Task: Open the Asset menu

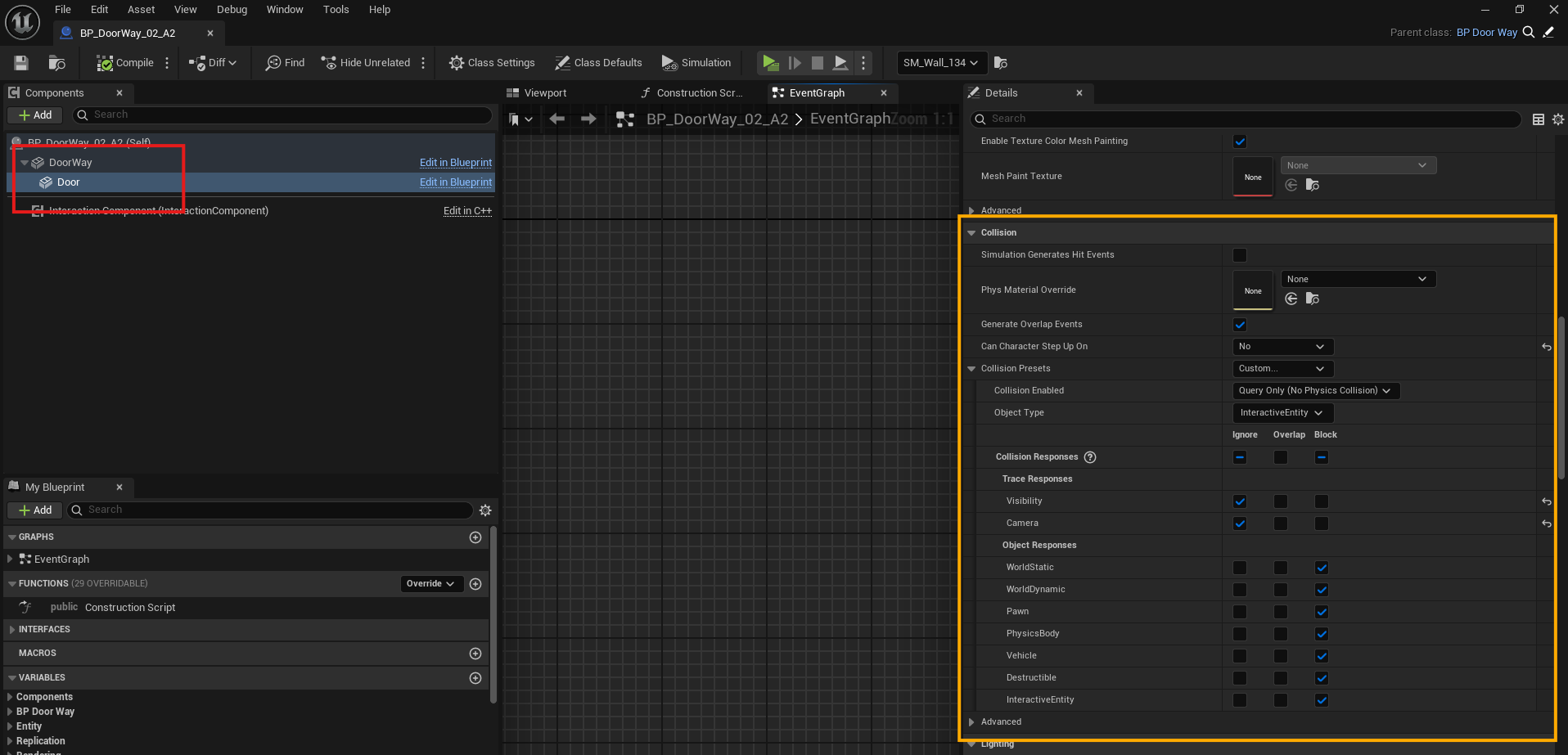Action: coord(141,10)
